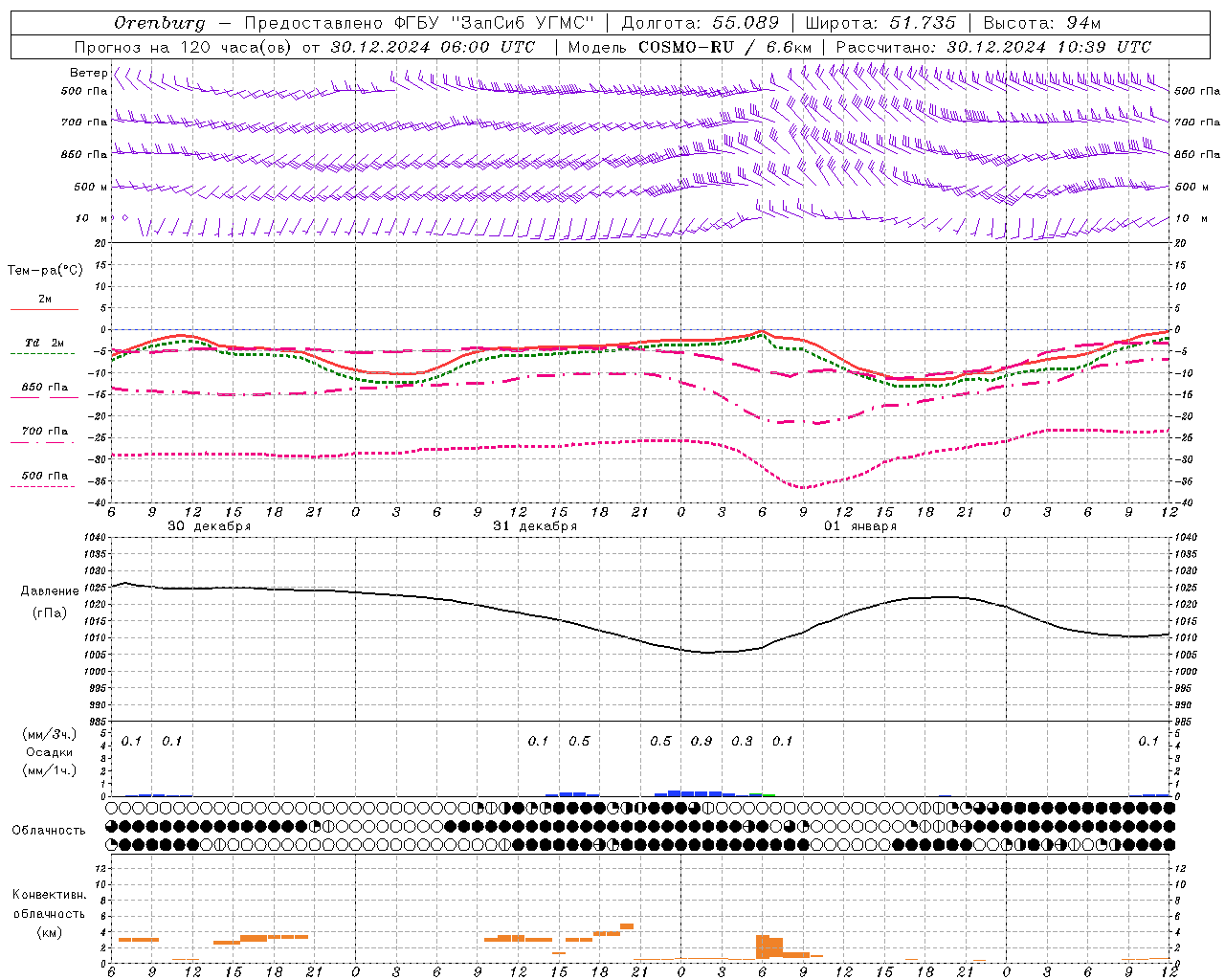
Task: Select the provider text ФГБУ "ЗапСиб УГМС"
Action: click(494, 22)
